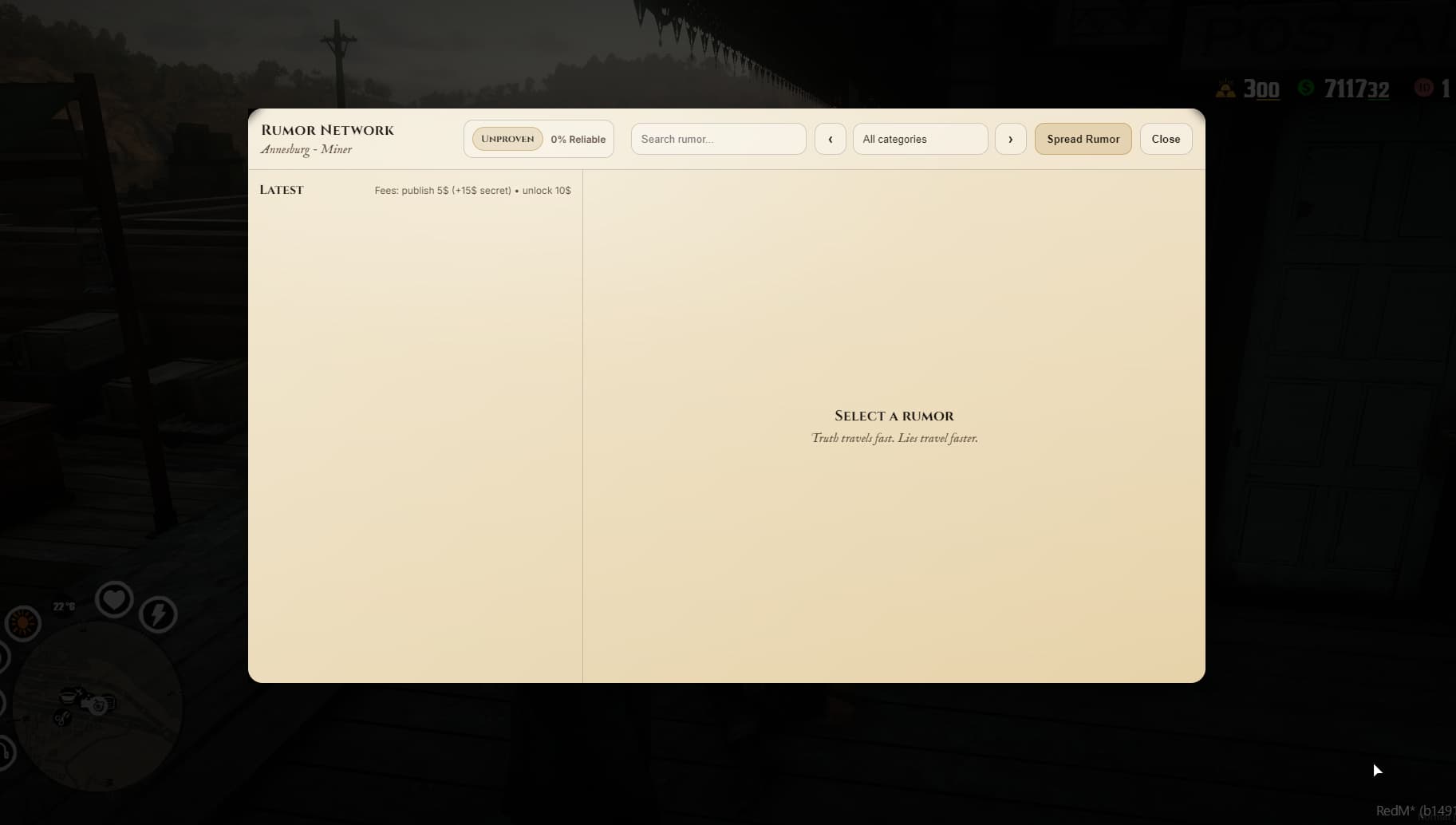Viewport: 1456px width, 825px height.
Task: Click the Truth travels fast tagline
Action: point(894,438)
